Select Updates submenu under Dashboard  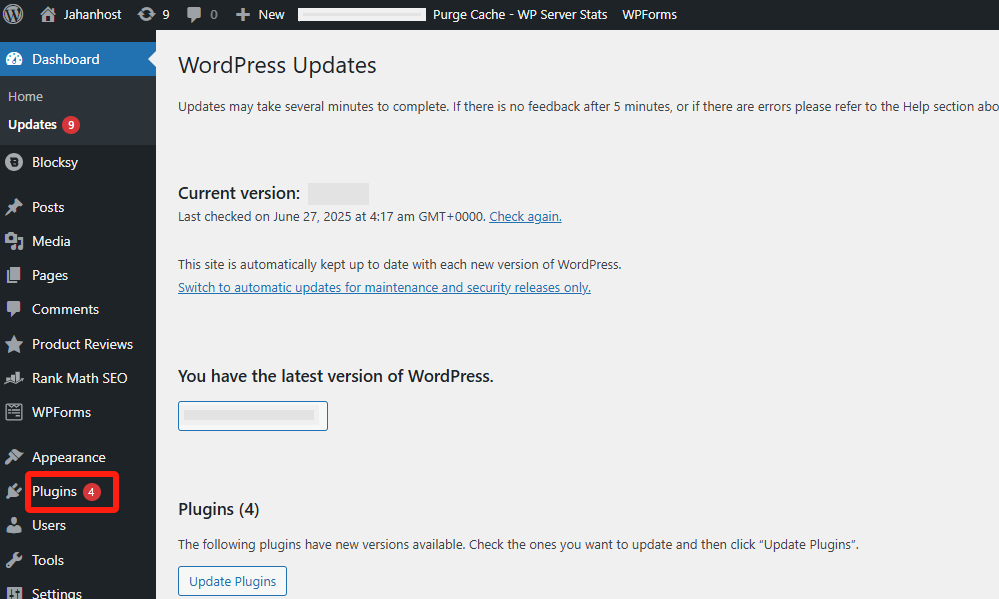(x=32, y=124)
